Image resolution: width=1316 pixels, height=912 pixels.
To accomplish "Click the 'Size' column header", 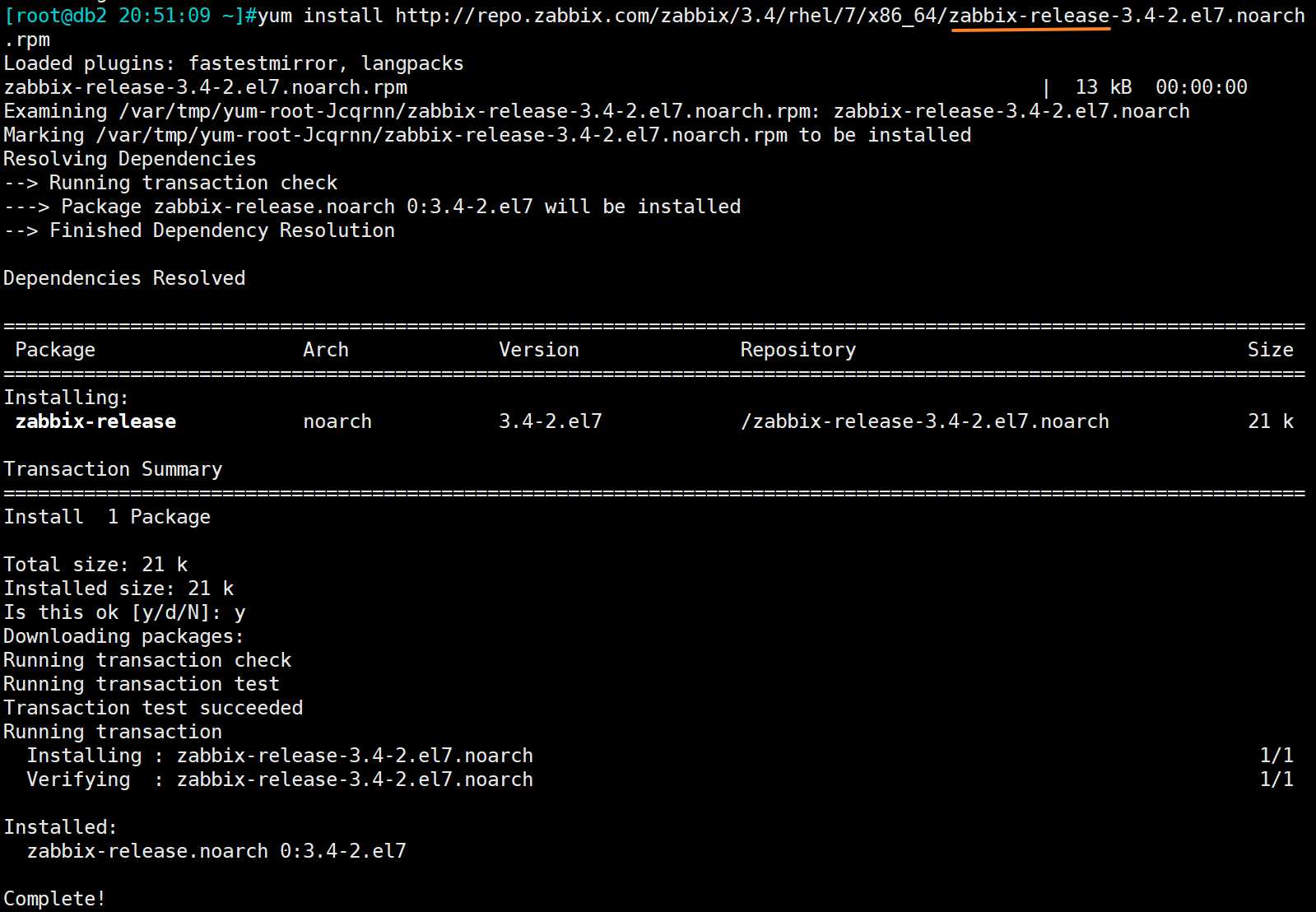I will 1271,350.
